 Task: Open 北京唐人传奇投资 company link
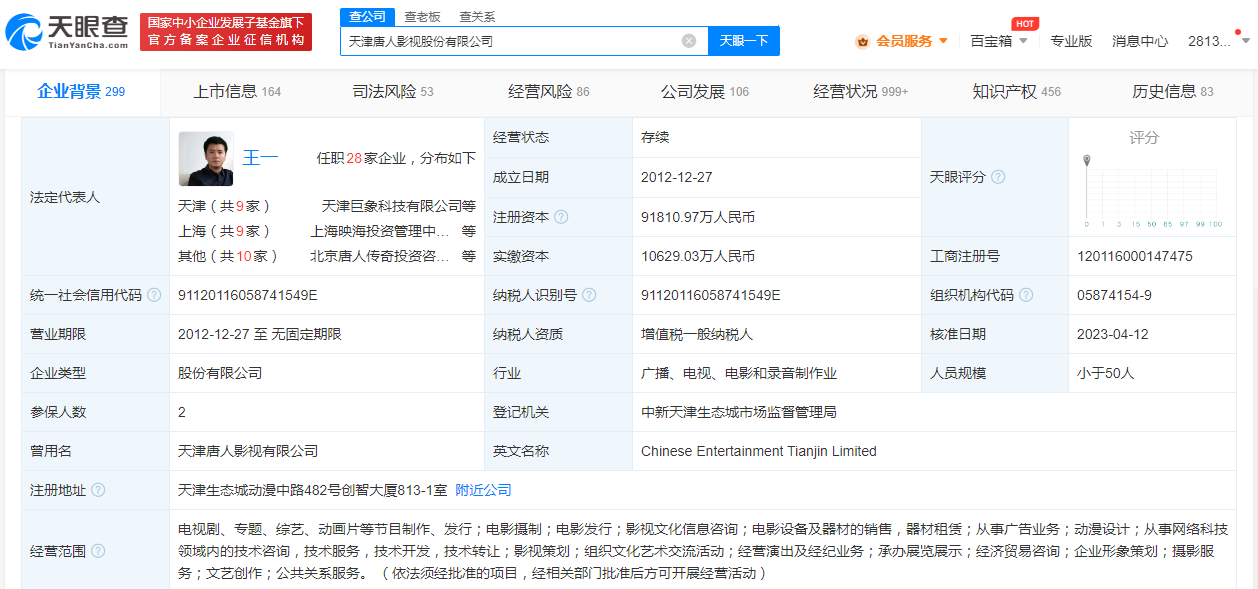tap(380, 256)
